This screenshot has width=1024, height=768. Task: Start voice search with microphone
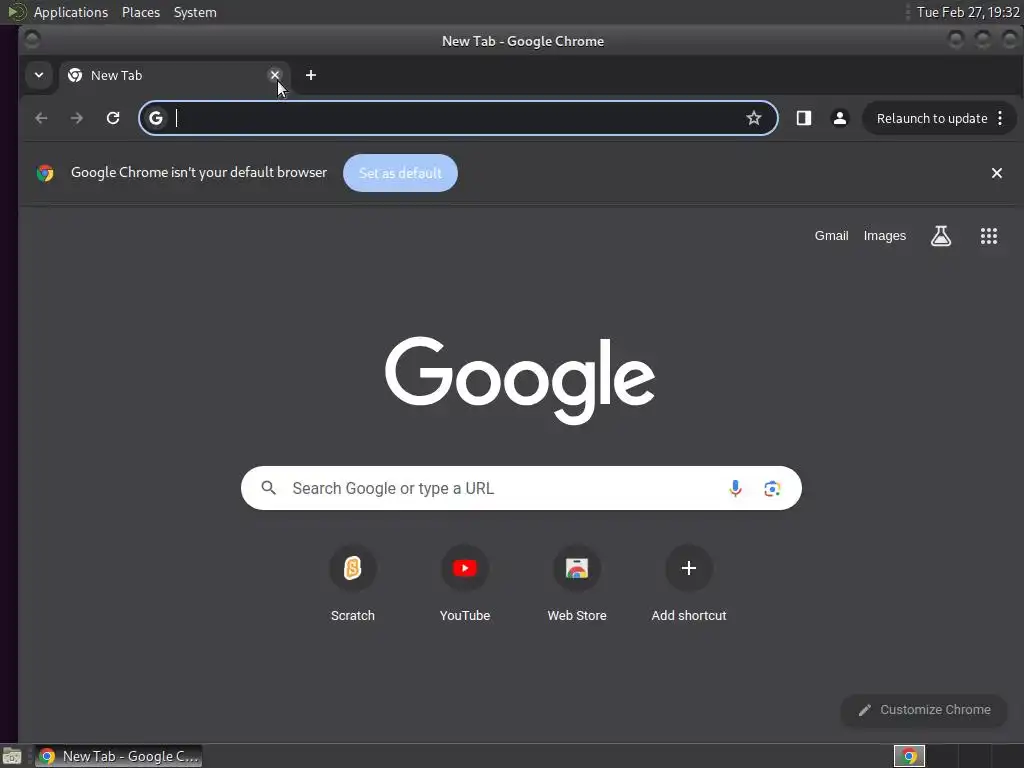click(735, 488)
